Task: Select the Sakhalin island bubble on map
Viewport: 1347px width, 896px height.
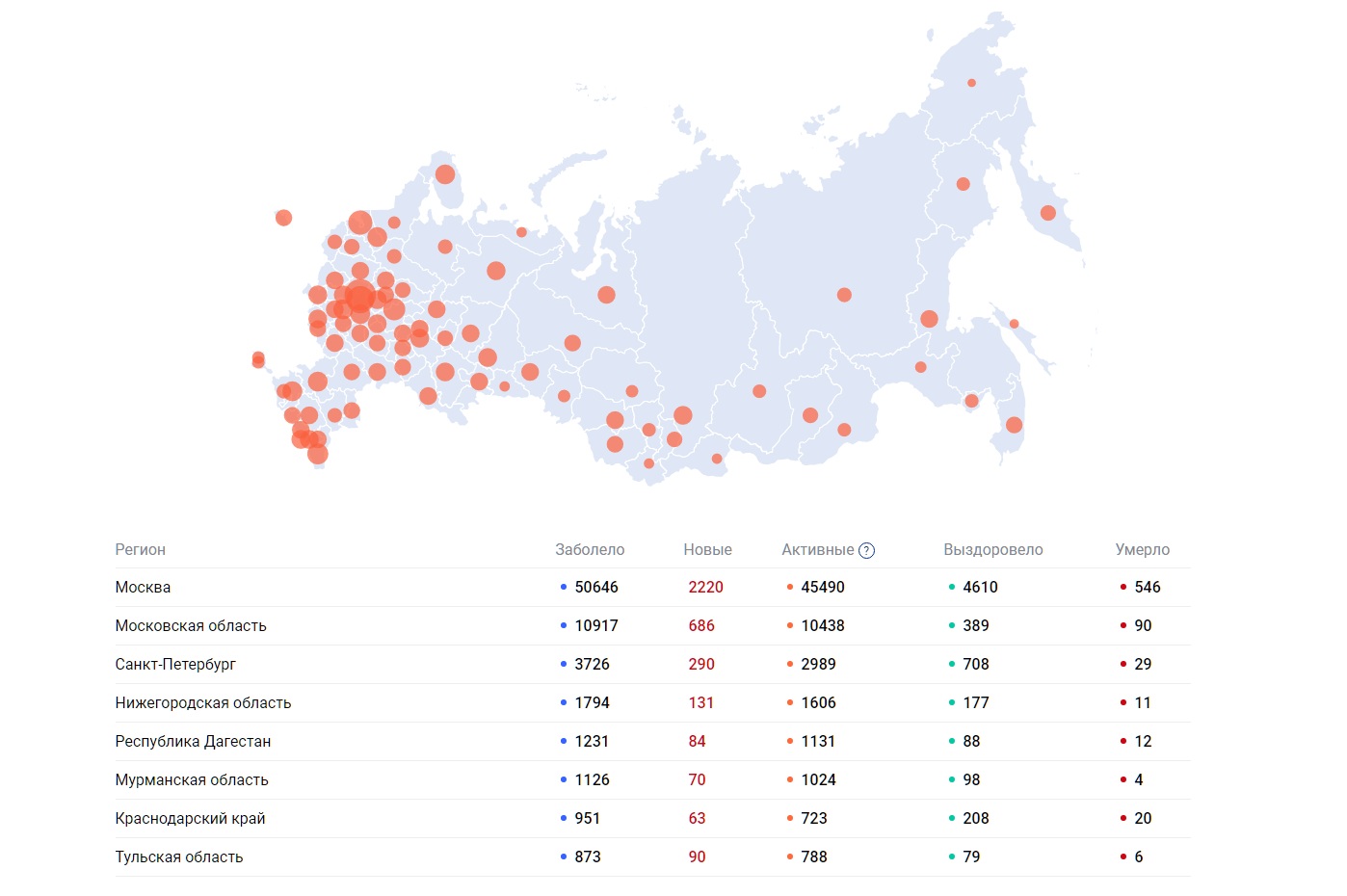Action: (x=1014, y=324)
